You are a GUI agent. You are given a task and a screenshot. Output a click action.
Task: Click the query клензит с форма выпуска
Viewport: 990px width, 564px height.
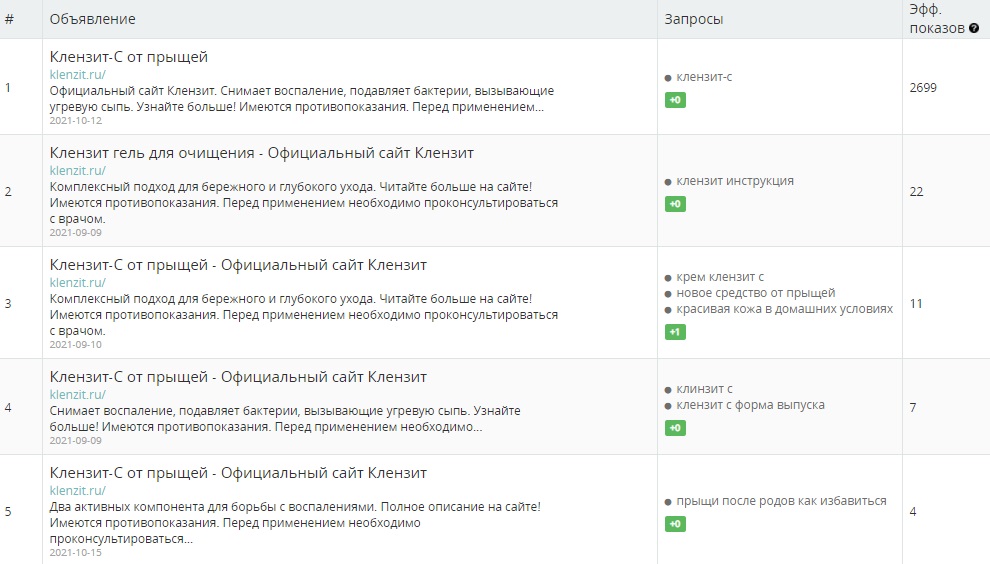coord(750,405)
